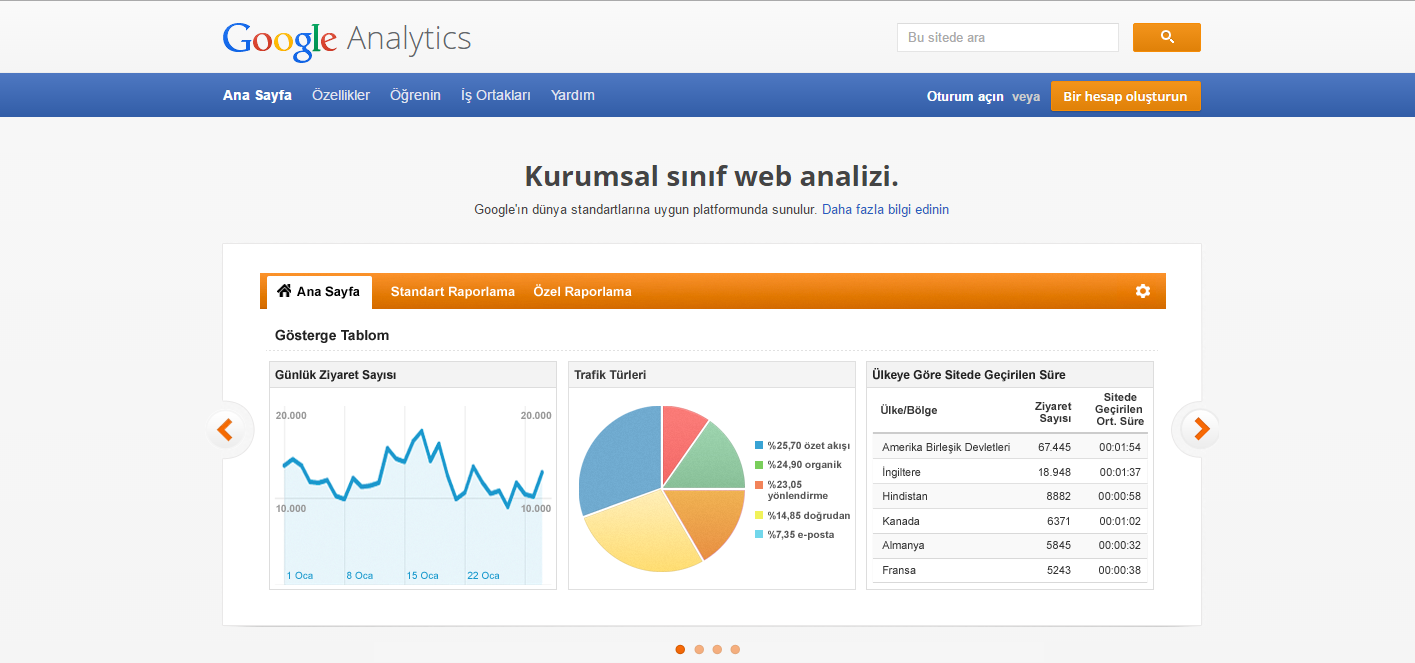Click the Ziyaret Sayısı column header
Image resolution: width=1415 pixels, height=663 pixels.
tap(1053, 412)
